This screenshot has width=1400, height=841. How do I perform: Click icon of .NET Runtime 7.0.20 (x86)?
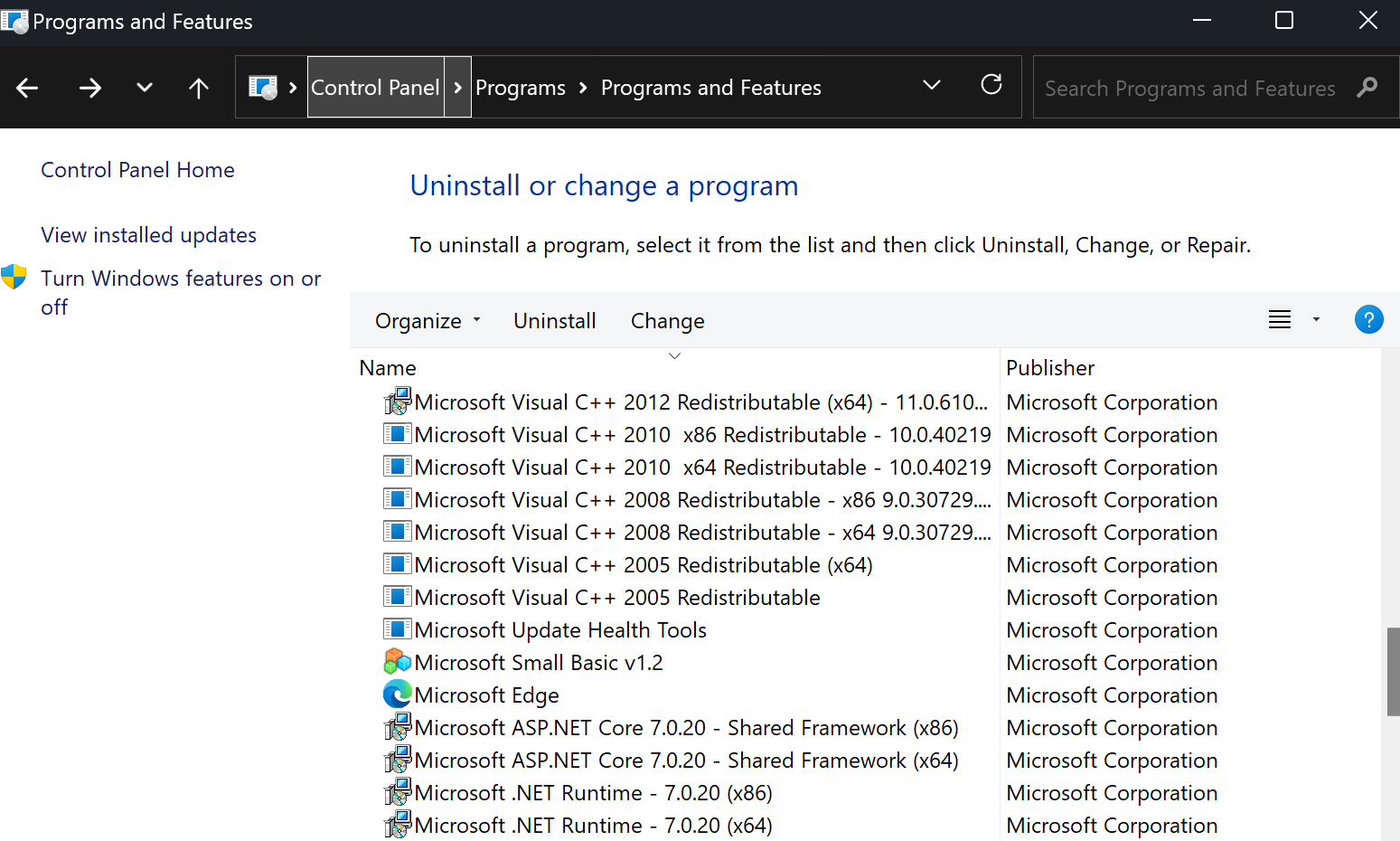398,791
